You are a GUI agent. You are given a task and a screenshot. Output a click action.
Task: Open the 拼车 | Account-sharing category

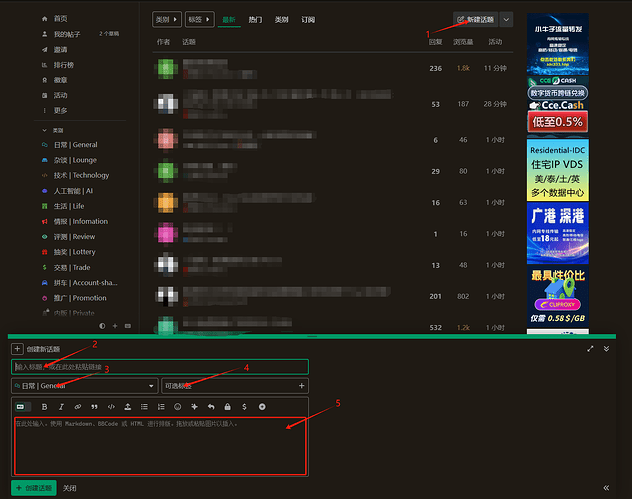coord(85,283)
